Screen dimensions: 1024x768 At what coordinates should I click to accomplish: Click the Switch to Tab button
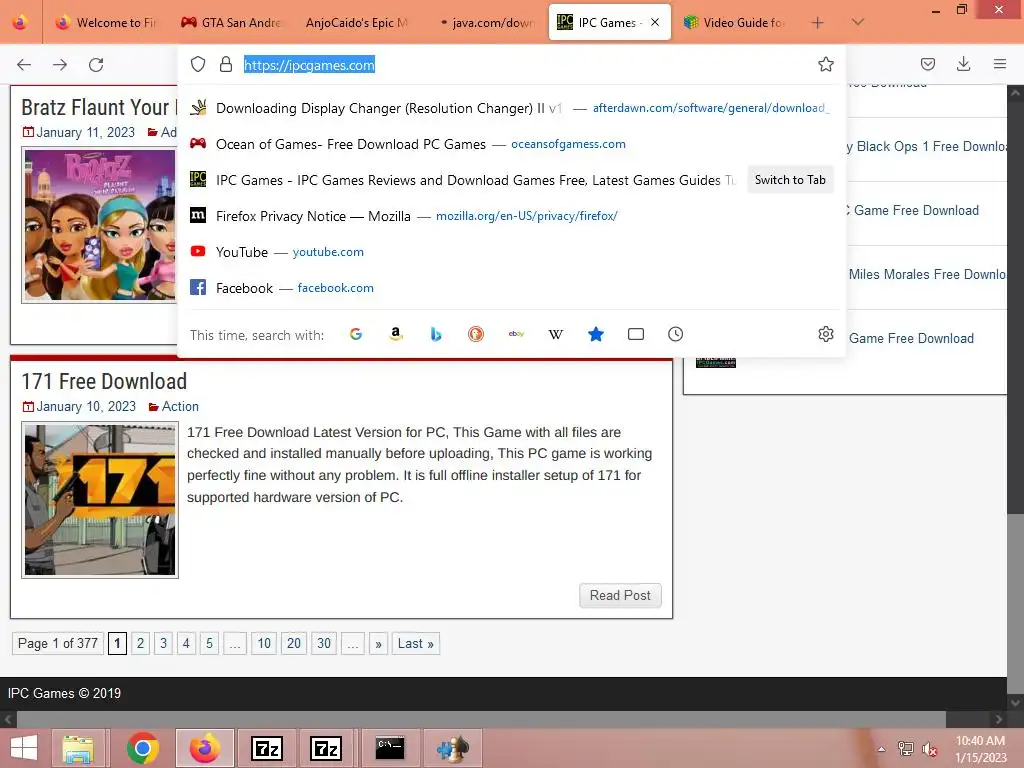pos(790,180)
